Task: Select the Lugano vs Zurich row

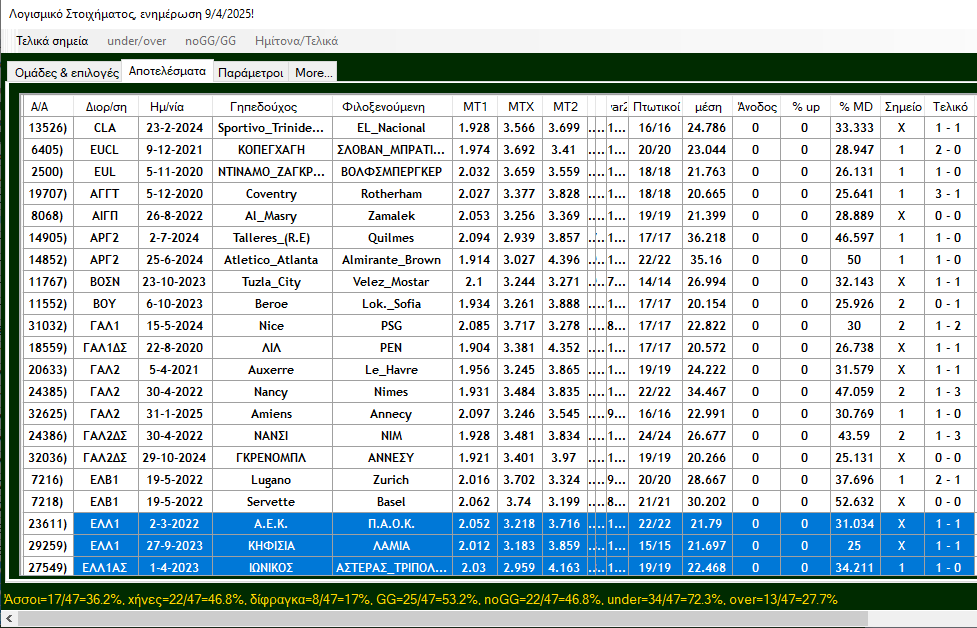Action: (x=271, y=479)
